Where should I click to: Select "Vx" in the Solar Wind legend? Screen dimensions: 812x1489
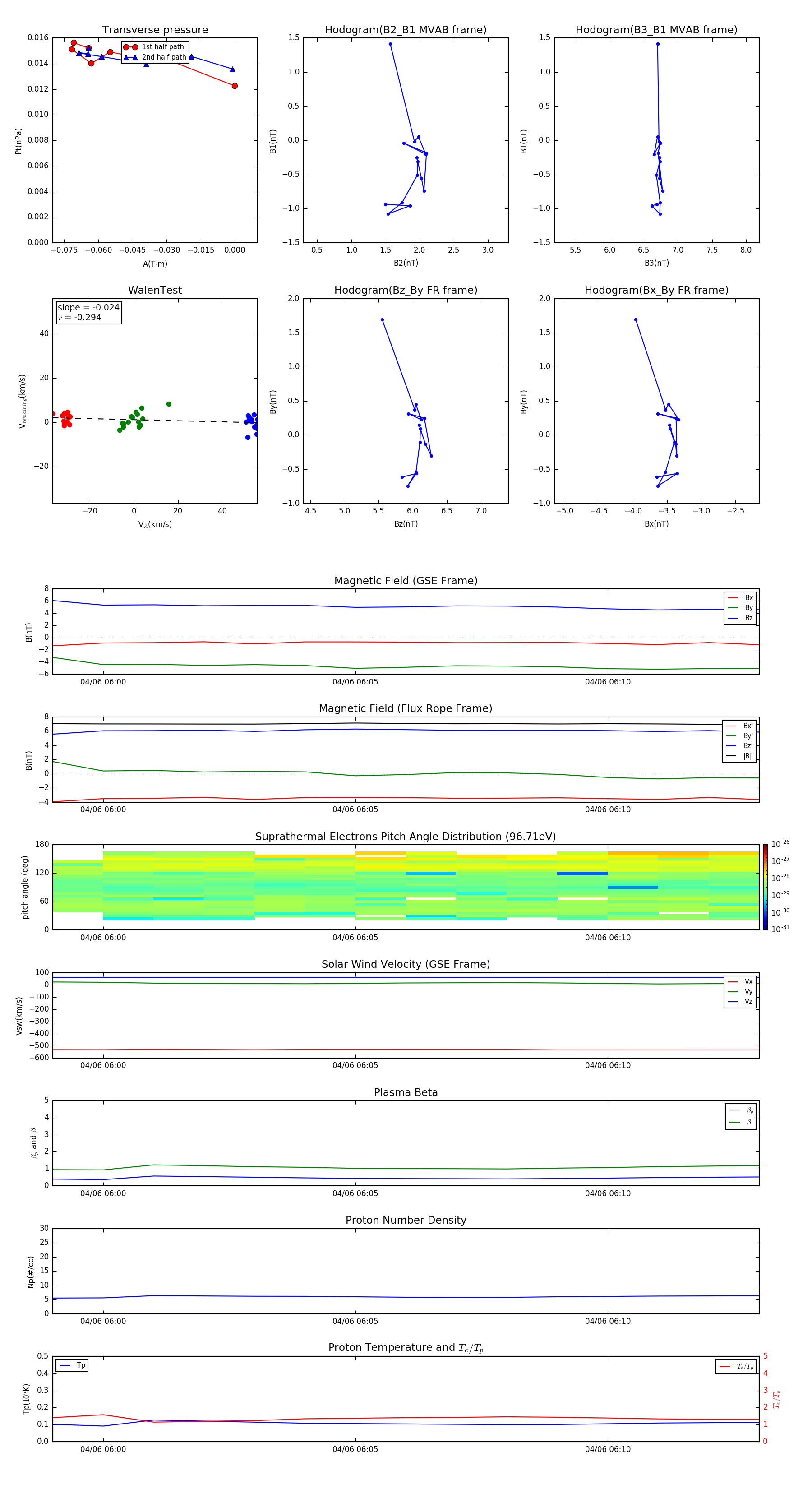coord(740,982)
